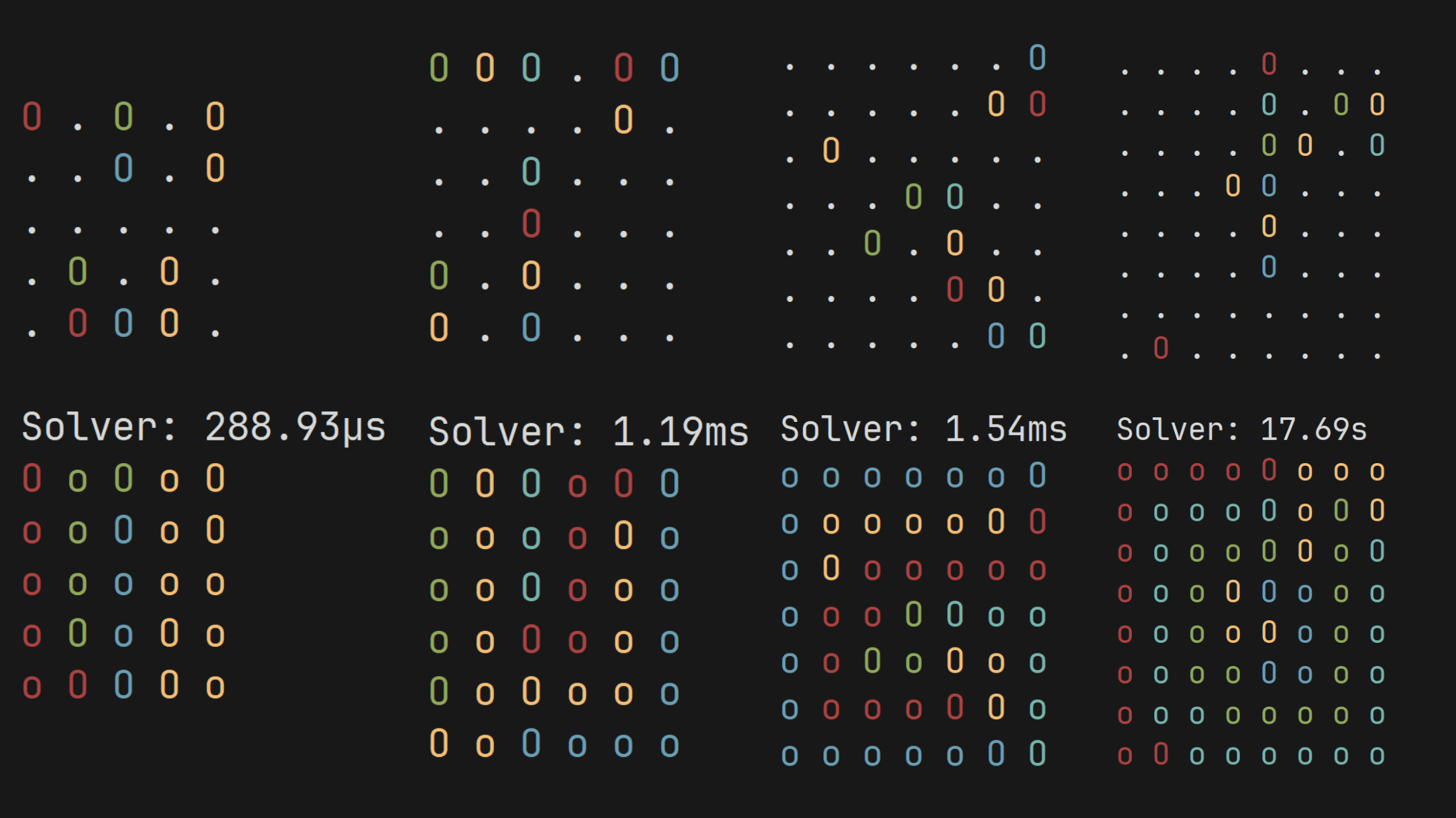Click teal 0 in third row of unsolved 6-column grid

coord(531,172)
